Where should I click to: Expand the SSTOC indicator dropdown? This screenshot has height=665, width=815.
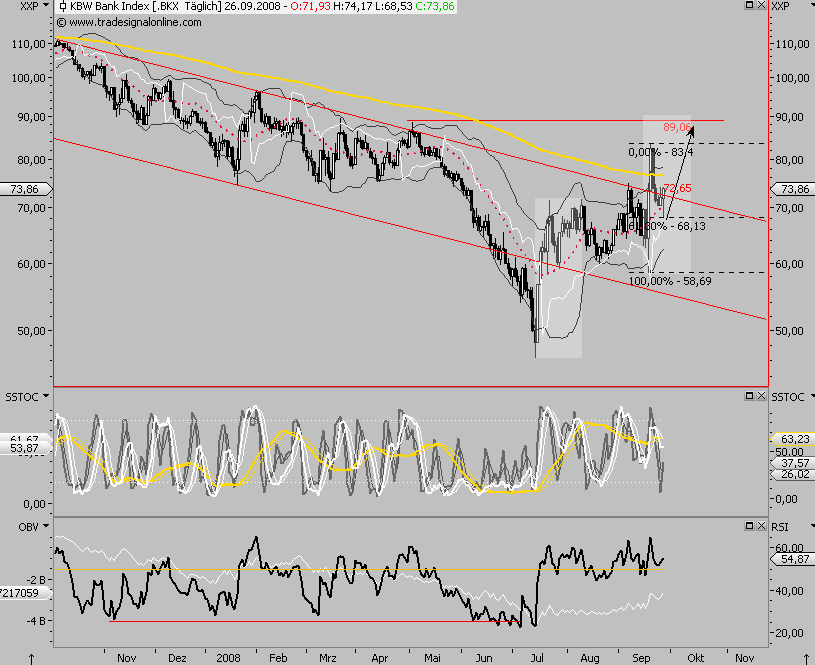click(46, 397)
